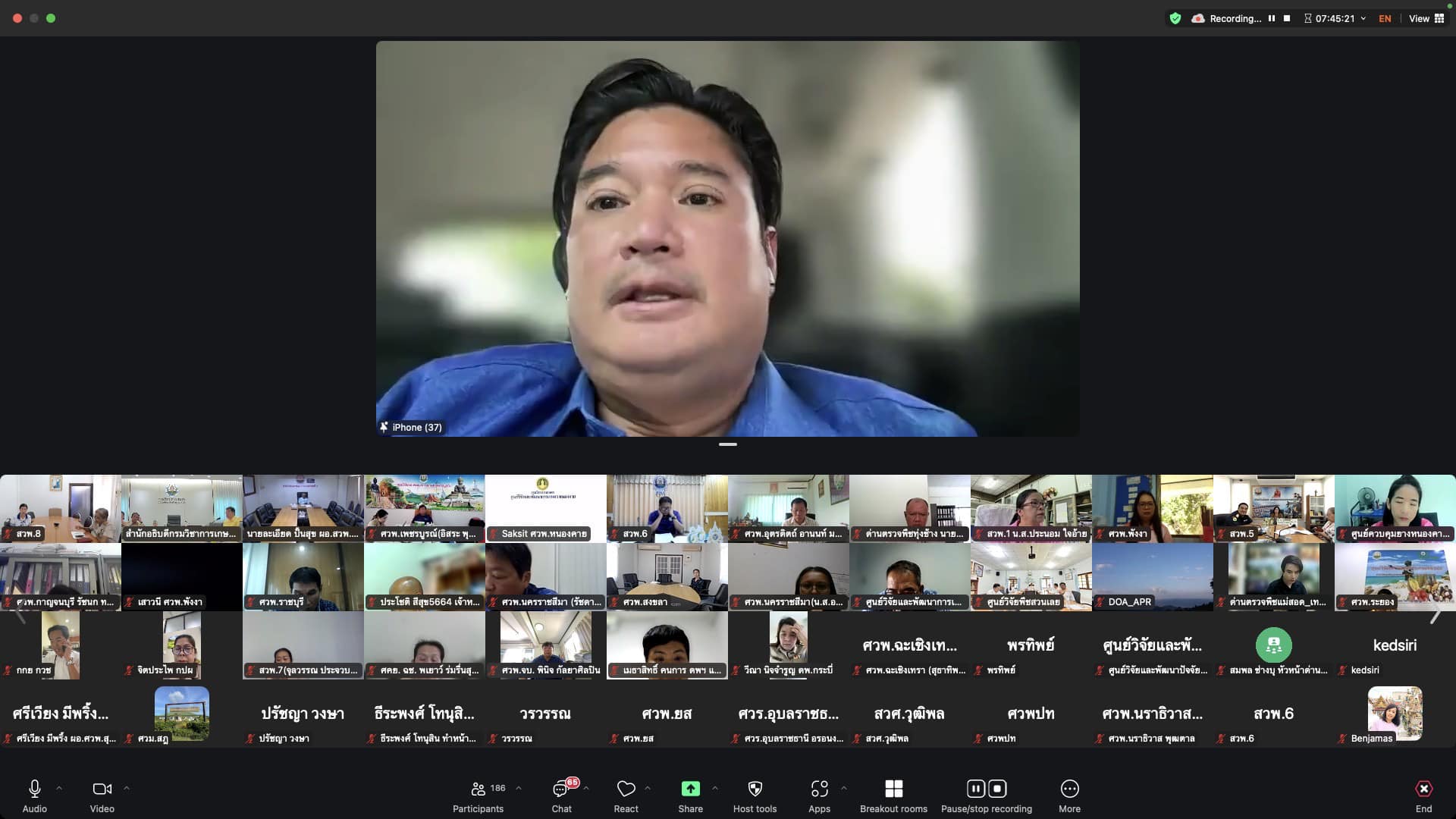Pause recording in top status bar
Image resolution: width=1456 pixels, height=819 pixels.
point(1272,18)
